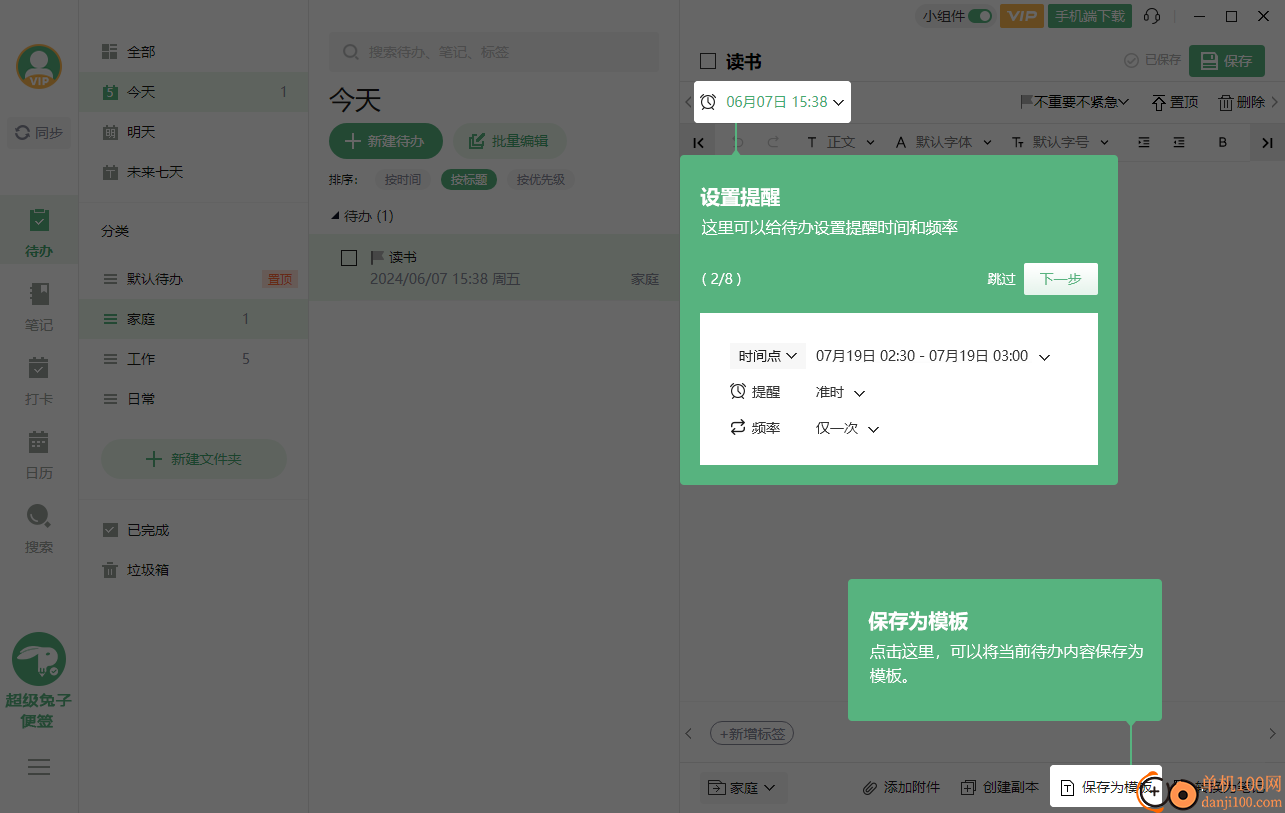Open the 工作 category

(194, 359)
